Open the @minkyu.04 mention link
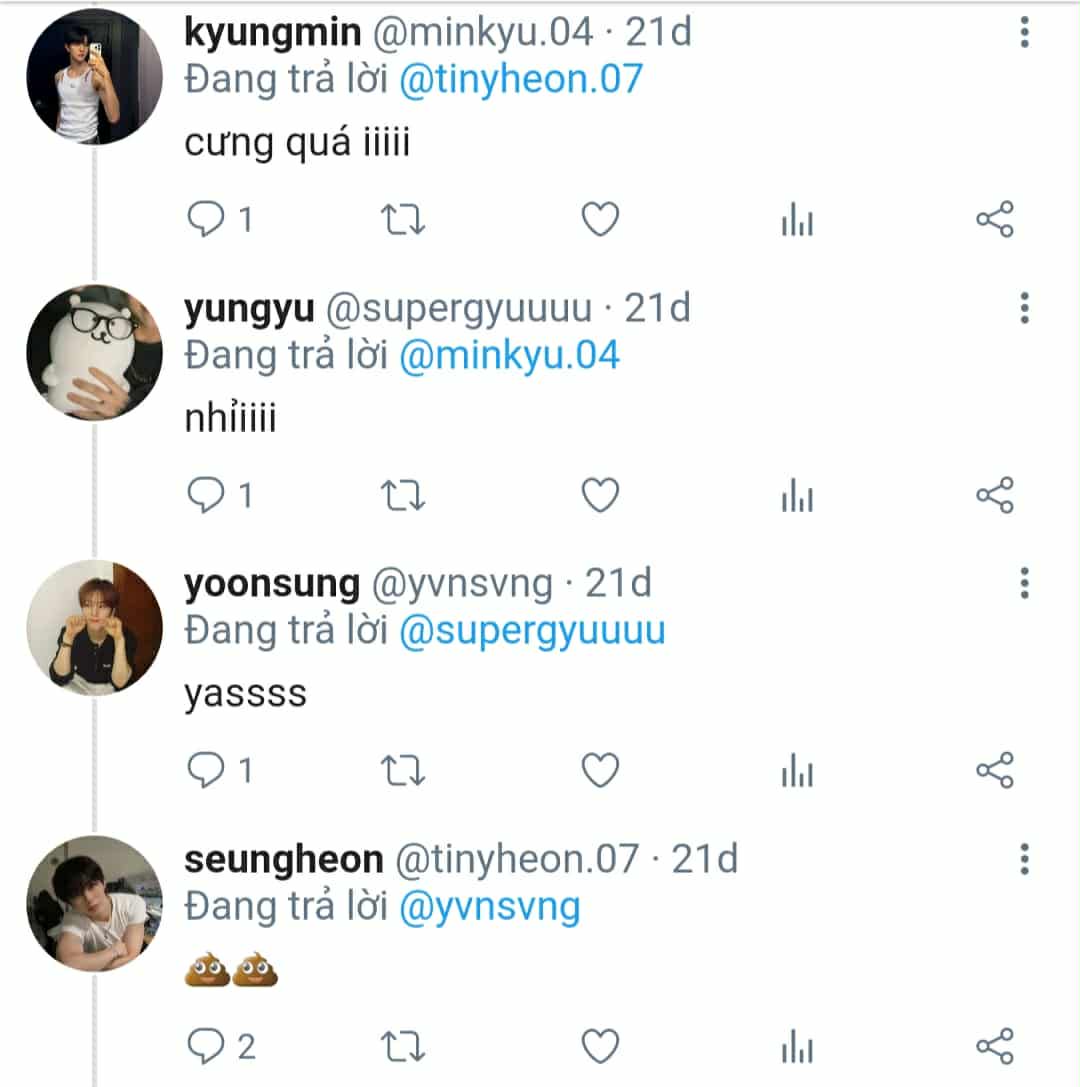The image size is (1080, 1087). point(509,355)
